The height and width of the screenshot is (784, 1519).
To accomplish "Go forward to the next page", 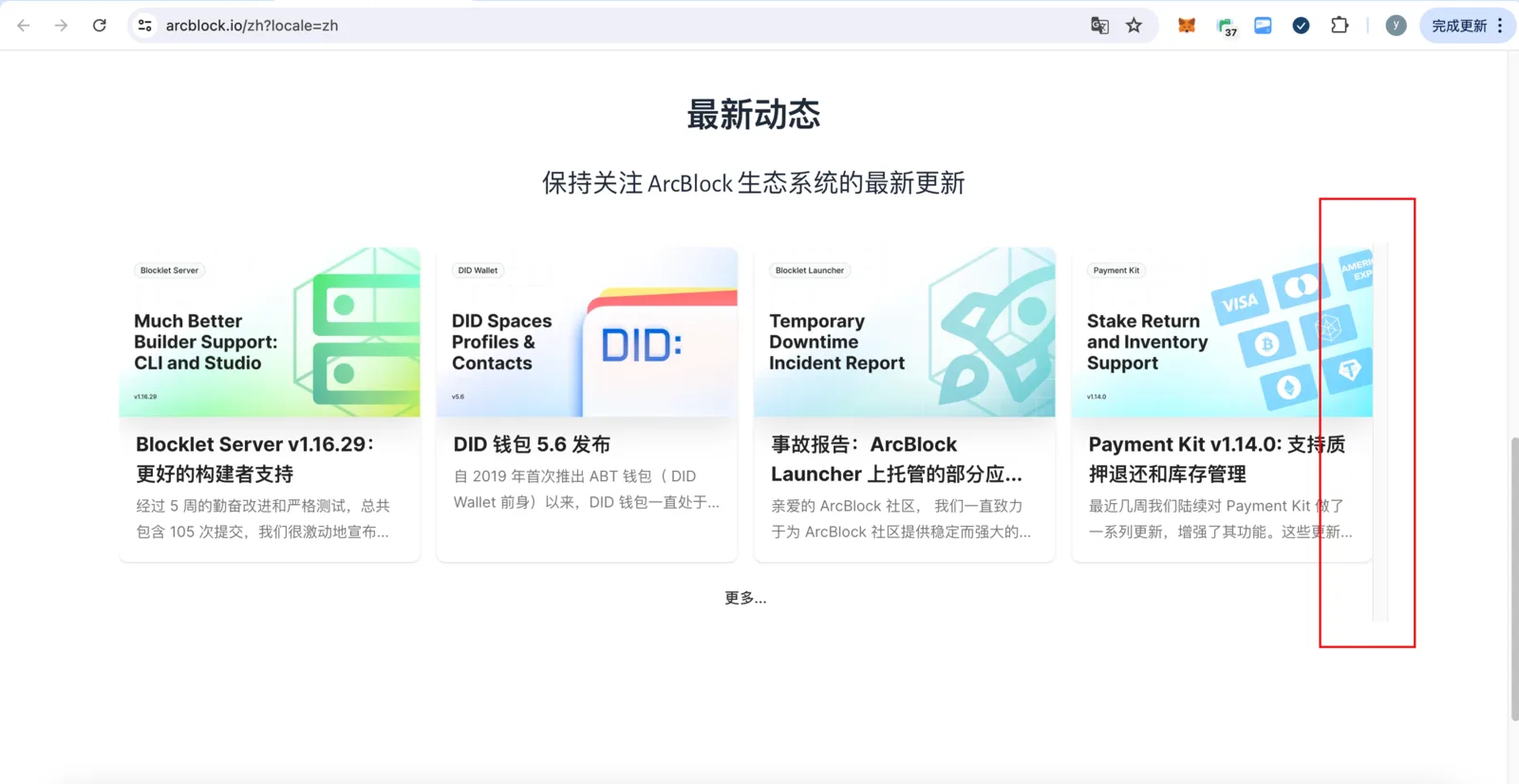I will (x=62, y=26).
